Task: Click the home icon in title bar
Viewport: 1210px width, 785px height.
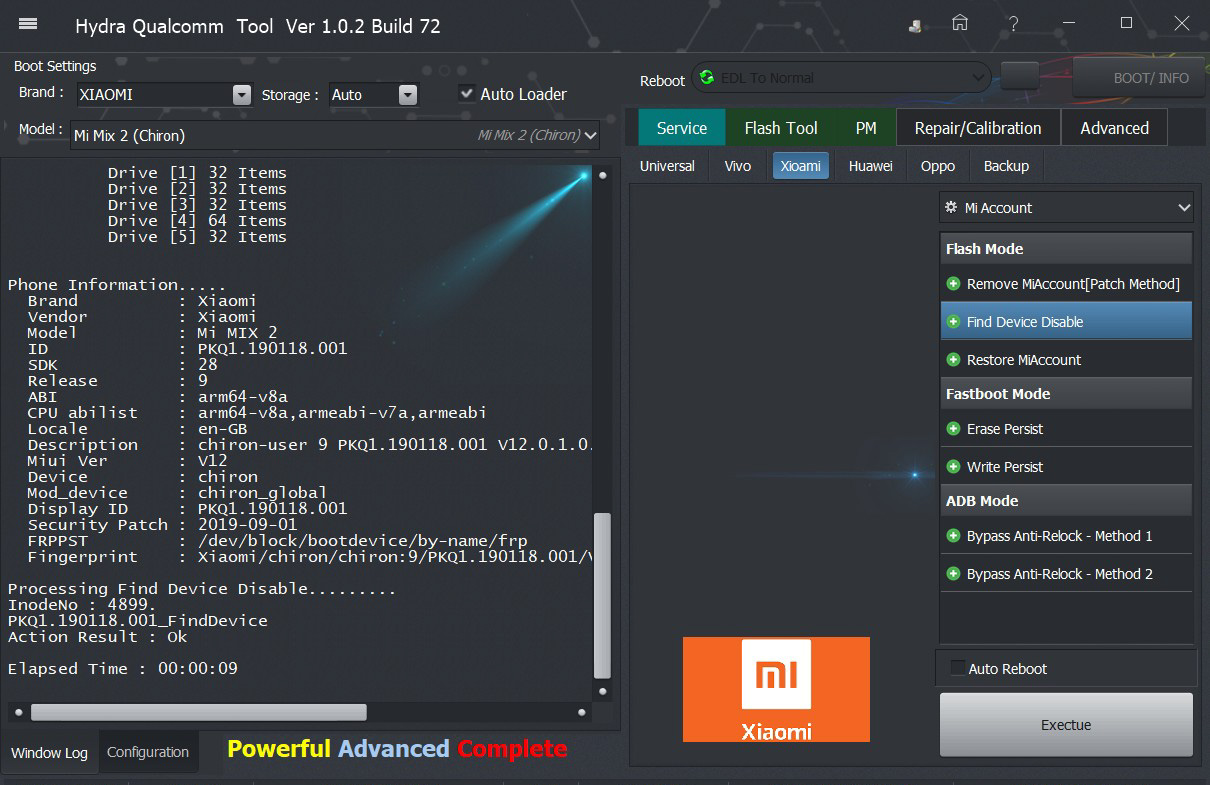Action: pos(959,24)
